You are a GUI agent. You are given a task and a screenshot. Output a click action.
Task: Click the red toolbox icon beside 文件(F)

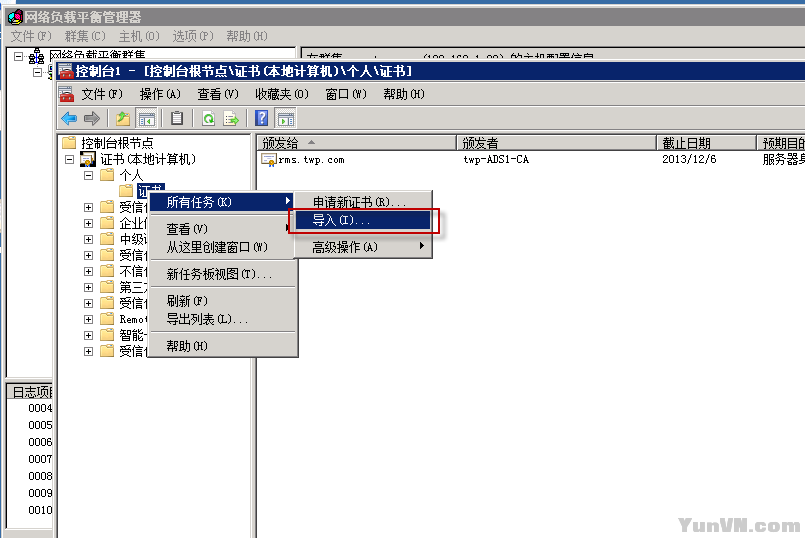click(x=66, y=94)
